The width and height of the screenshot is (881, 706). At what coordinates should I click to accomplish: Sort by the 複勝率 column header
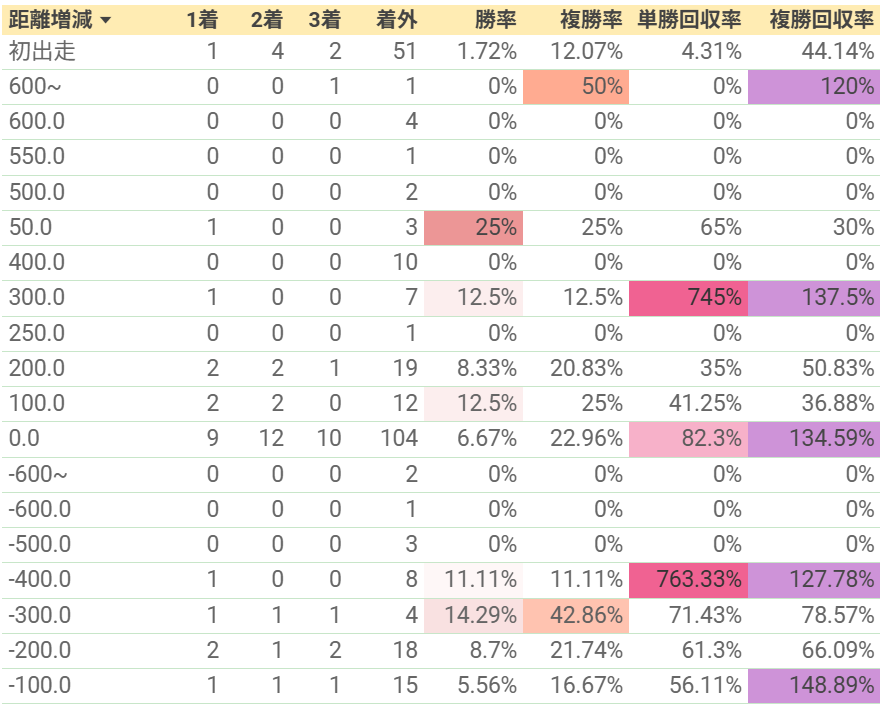(591, 20)
